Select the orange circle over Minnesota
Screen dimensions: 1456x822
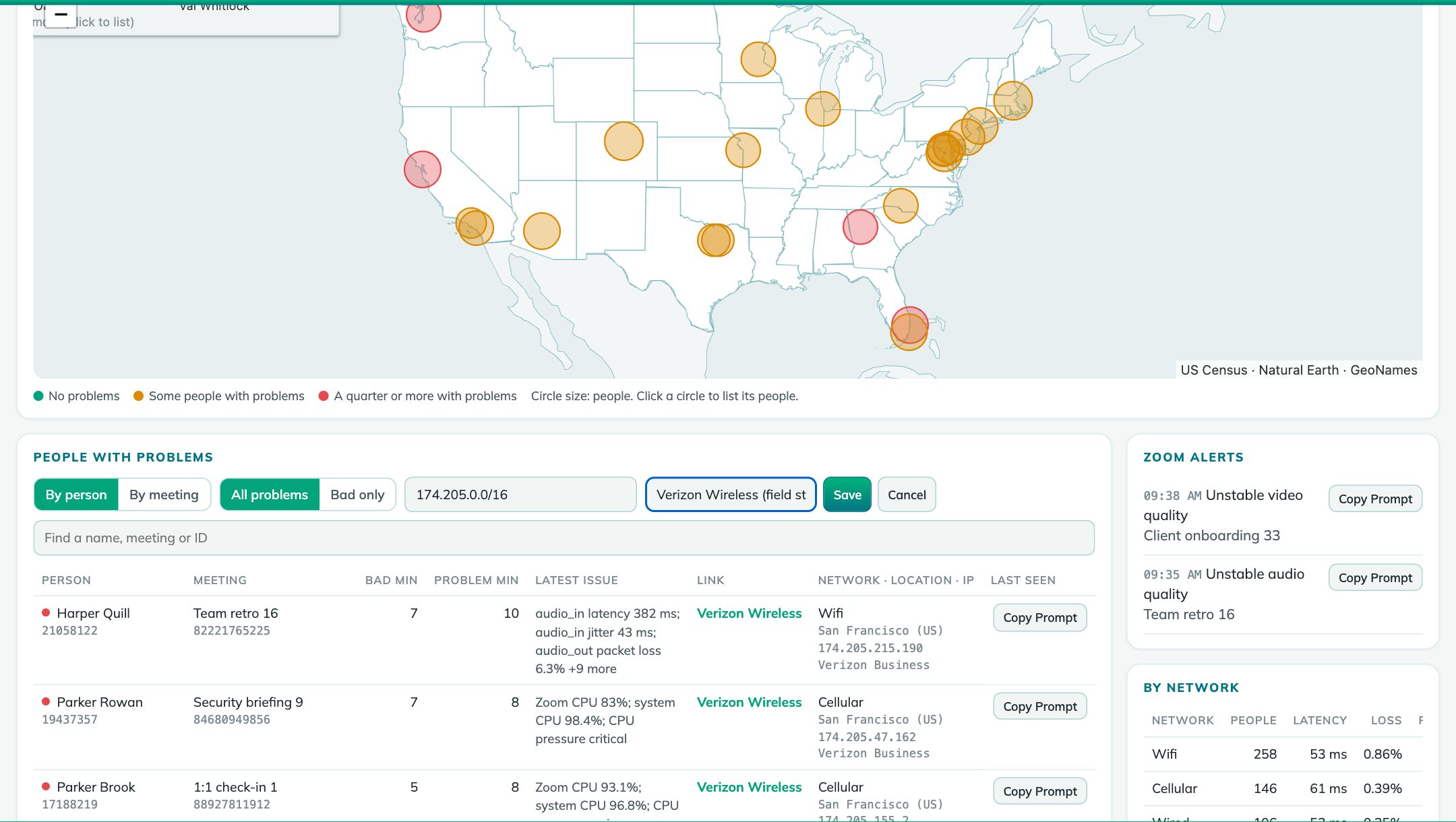(758, 59)
